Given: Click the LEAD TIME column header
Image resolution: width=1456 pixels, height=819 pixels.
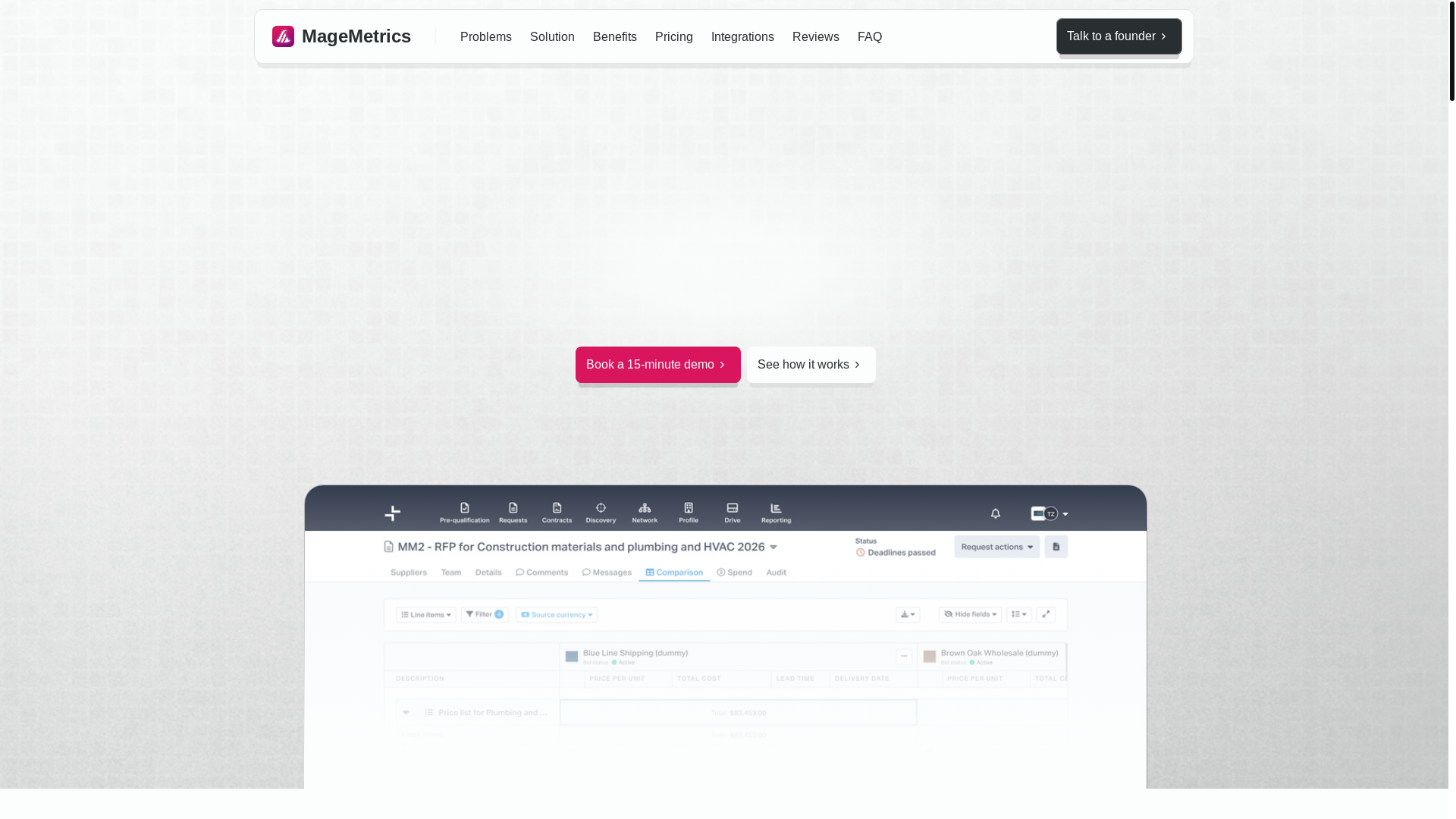Looking at the screenshot, I should pyautogui.click(x=795, y=679).
